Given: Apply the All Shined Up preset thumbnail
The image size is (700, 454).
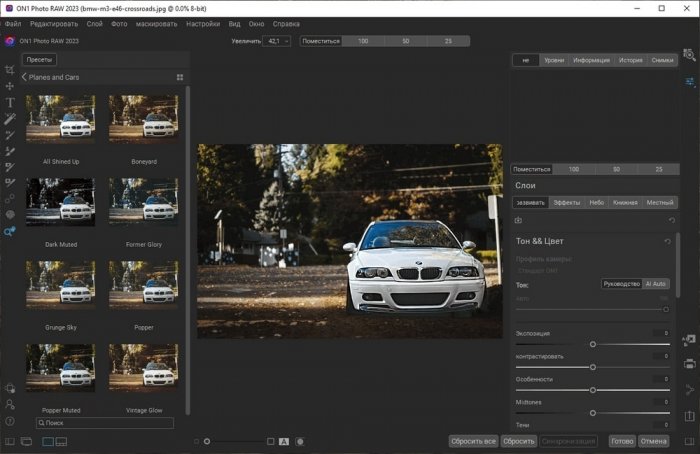Looking at the screenshot, I should (x=61, y=118).
